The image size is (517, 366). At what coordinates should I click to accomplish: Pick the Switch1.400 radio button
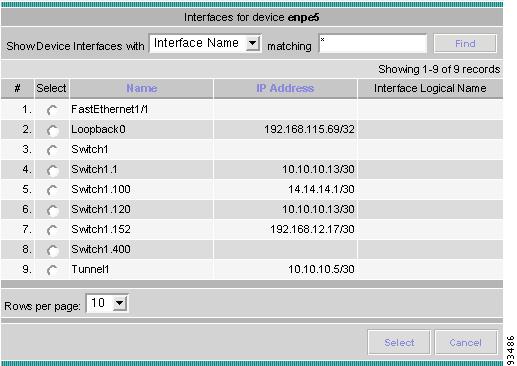52,250
